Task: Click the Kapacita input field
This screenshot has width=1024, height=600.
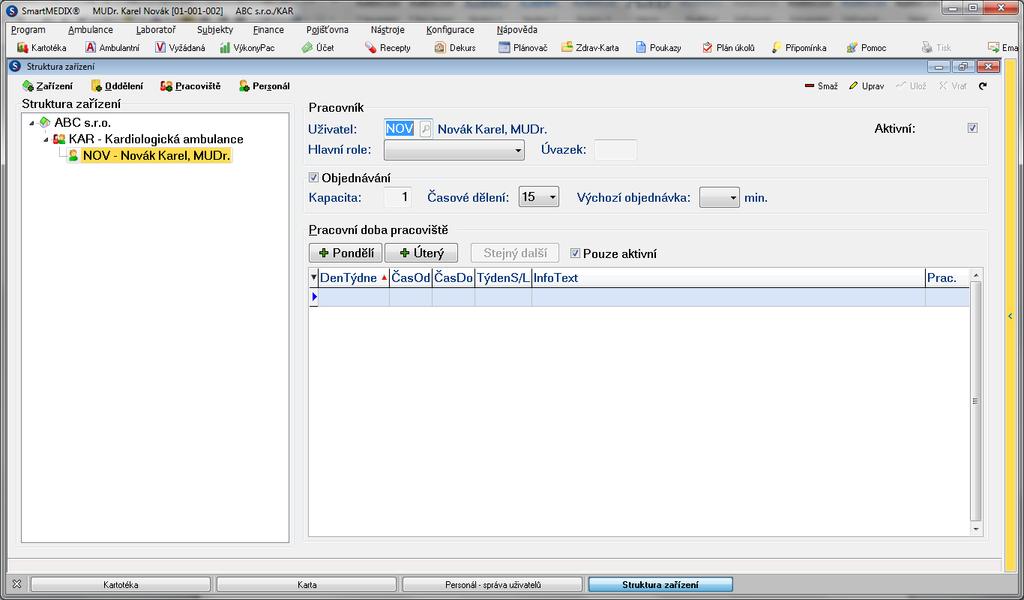Action: click(x=398, y=197)
